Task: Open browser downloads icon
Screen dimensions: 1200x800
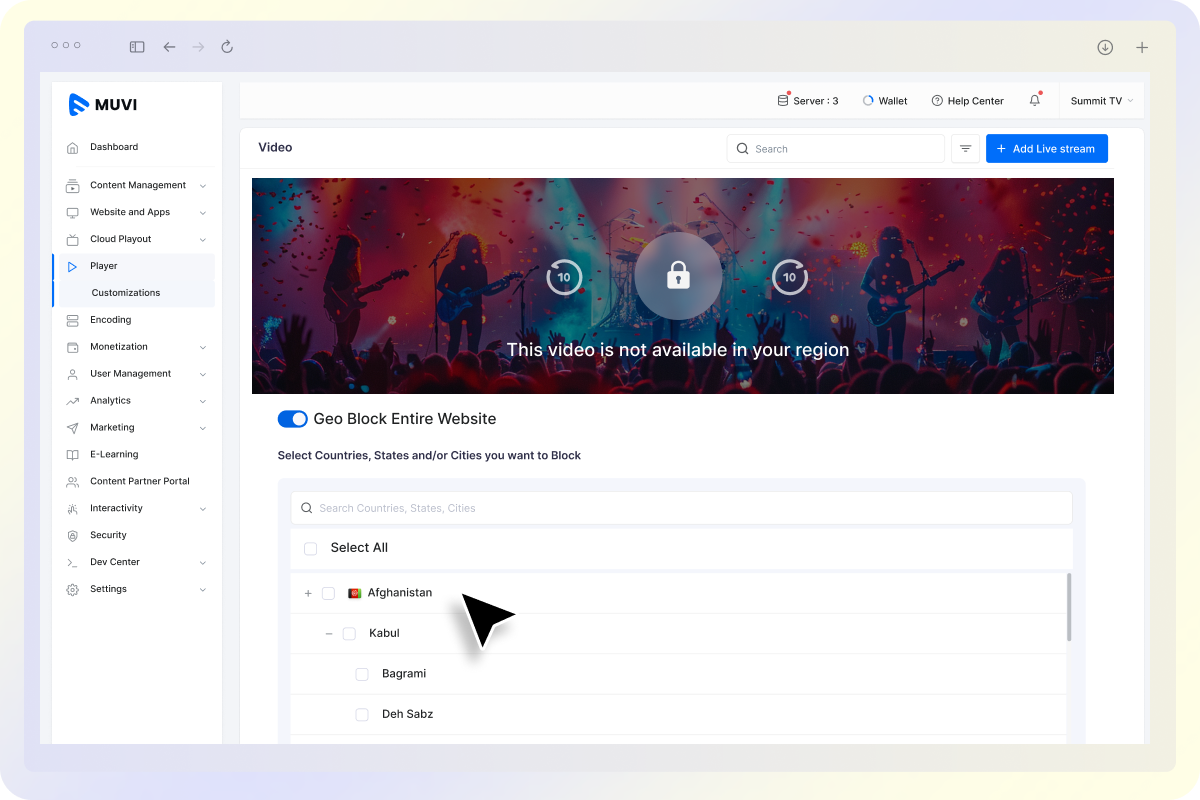Action: pyautogui.click(x=1105, y=47)
